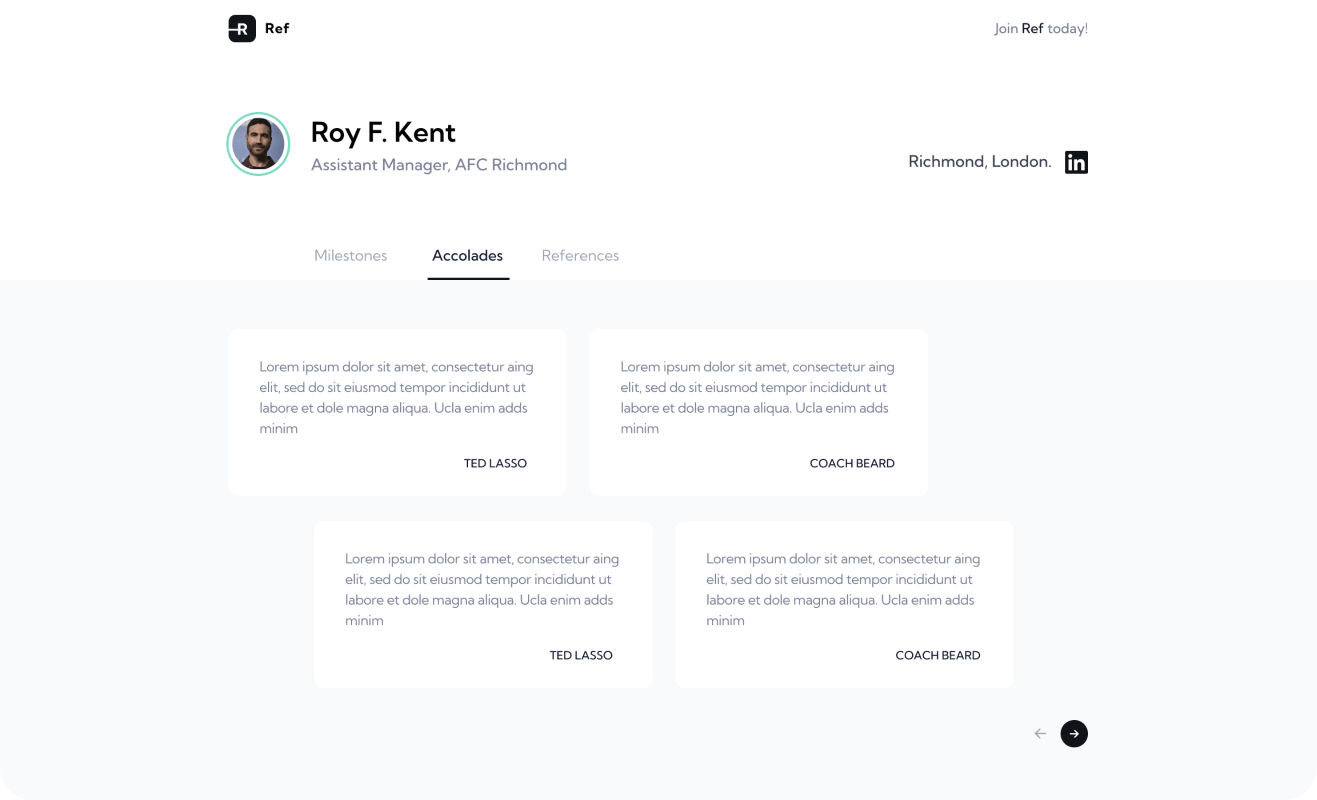1317x800 pixels.
Task: Click Roy Kent's profile avatar photo
Action: [x=258, y=144]
